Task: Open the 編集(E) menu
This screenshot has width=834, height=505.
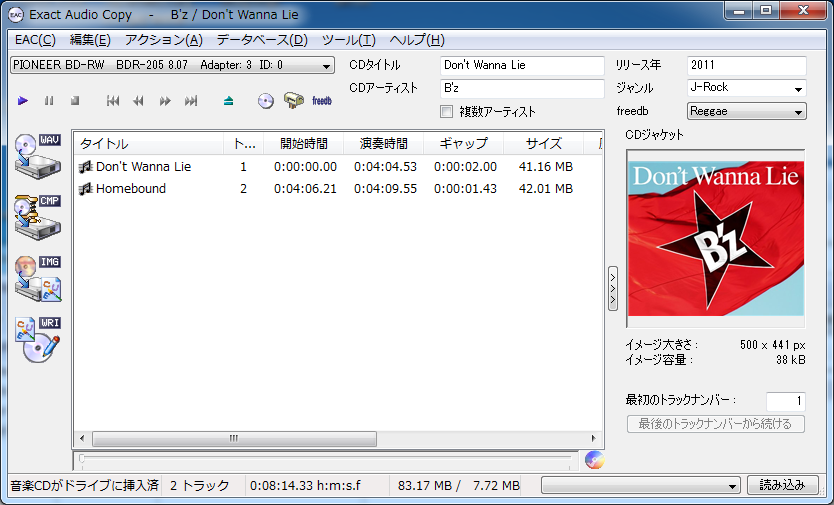Action: pyautogui.click(x=90, y=40)
